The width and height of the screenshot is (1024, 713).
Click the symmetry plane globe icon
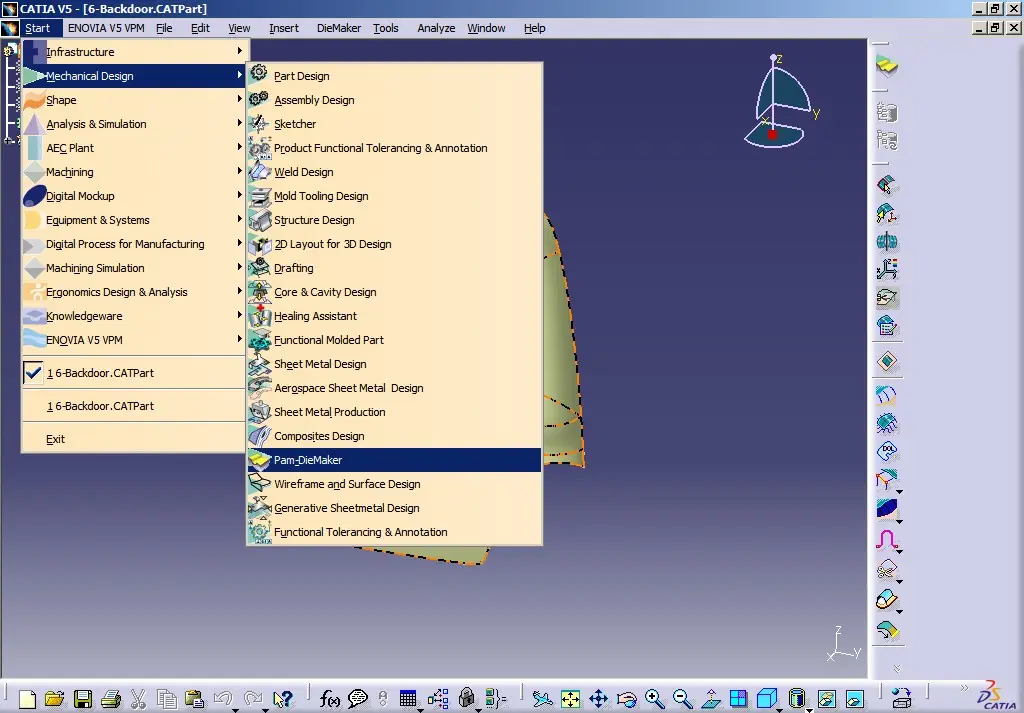887,242
